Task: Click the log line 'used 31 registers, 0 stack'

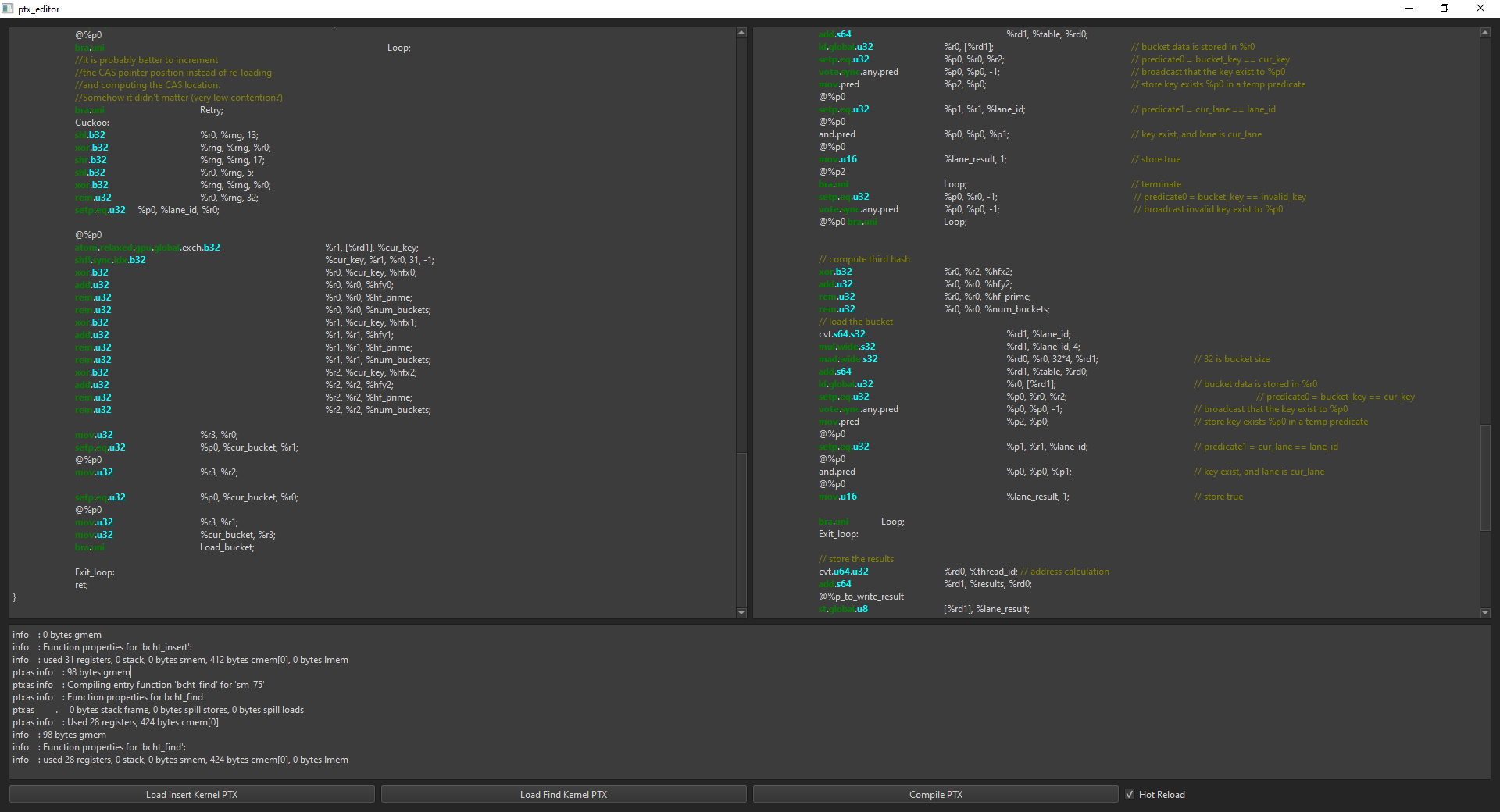Action: (180, 660)
